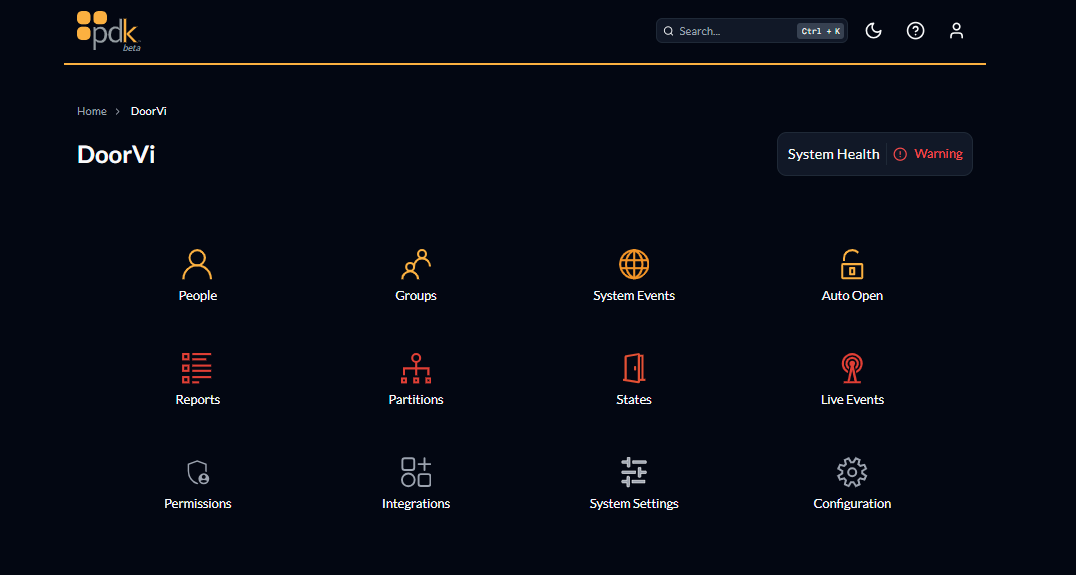
Task: Click the Groups label
Action: pos(416,296)
